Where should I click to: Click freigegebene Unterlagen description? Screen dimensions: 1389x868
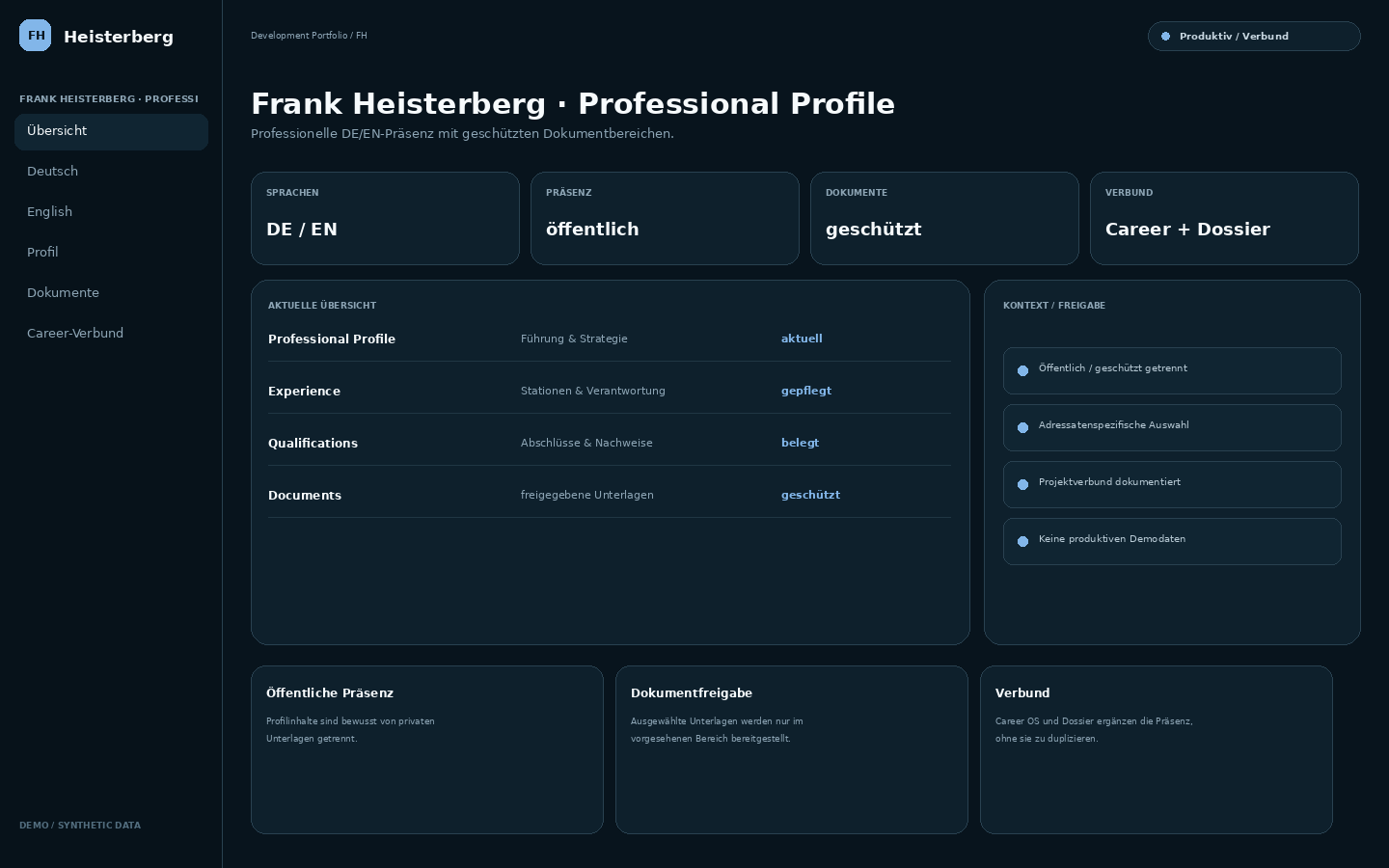tap(587, 495)
